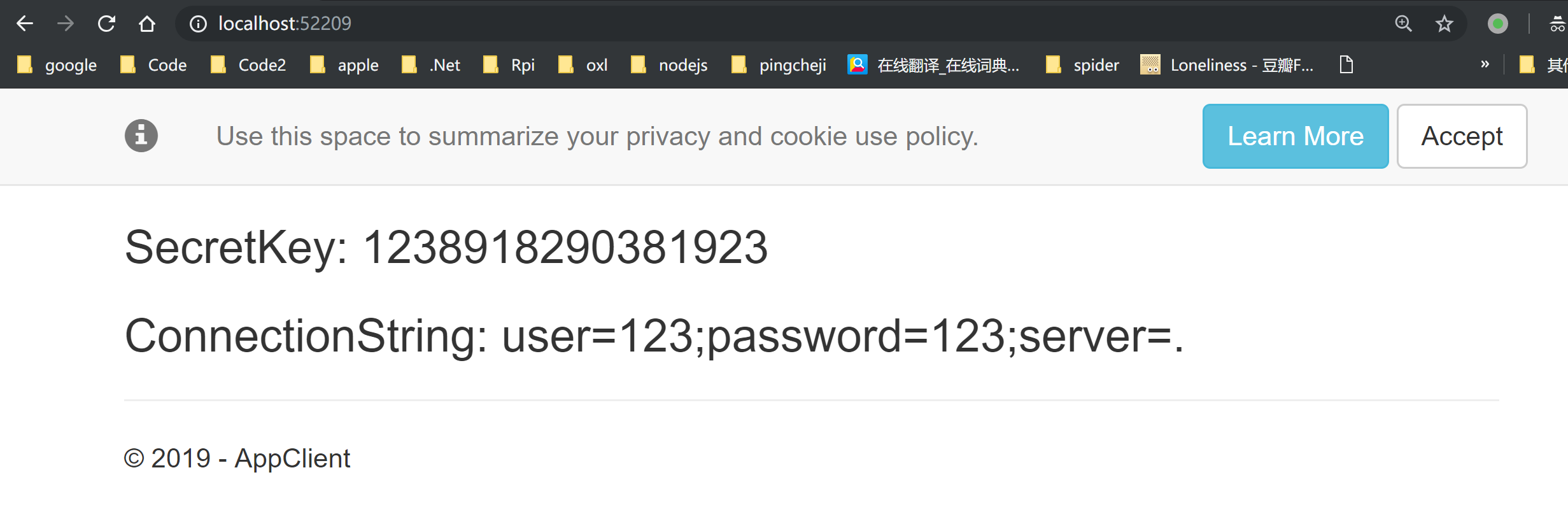Go to the browser home page

147,24
